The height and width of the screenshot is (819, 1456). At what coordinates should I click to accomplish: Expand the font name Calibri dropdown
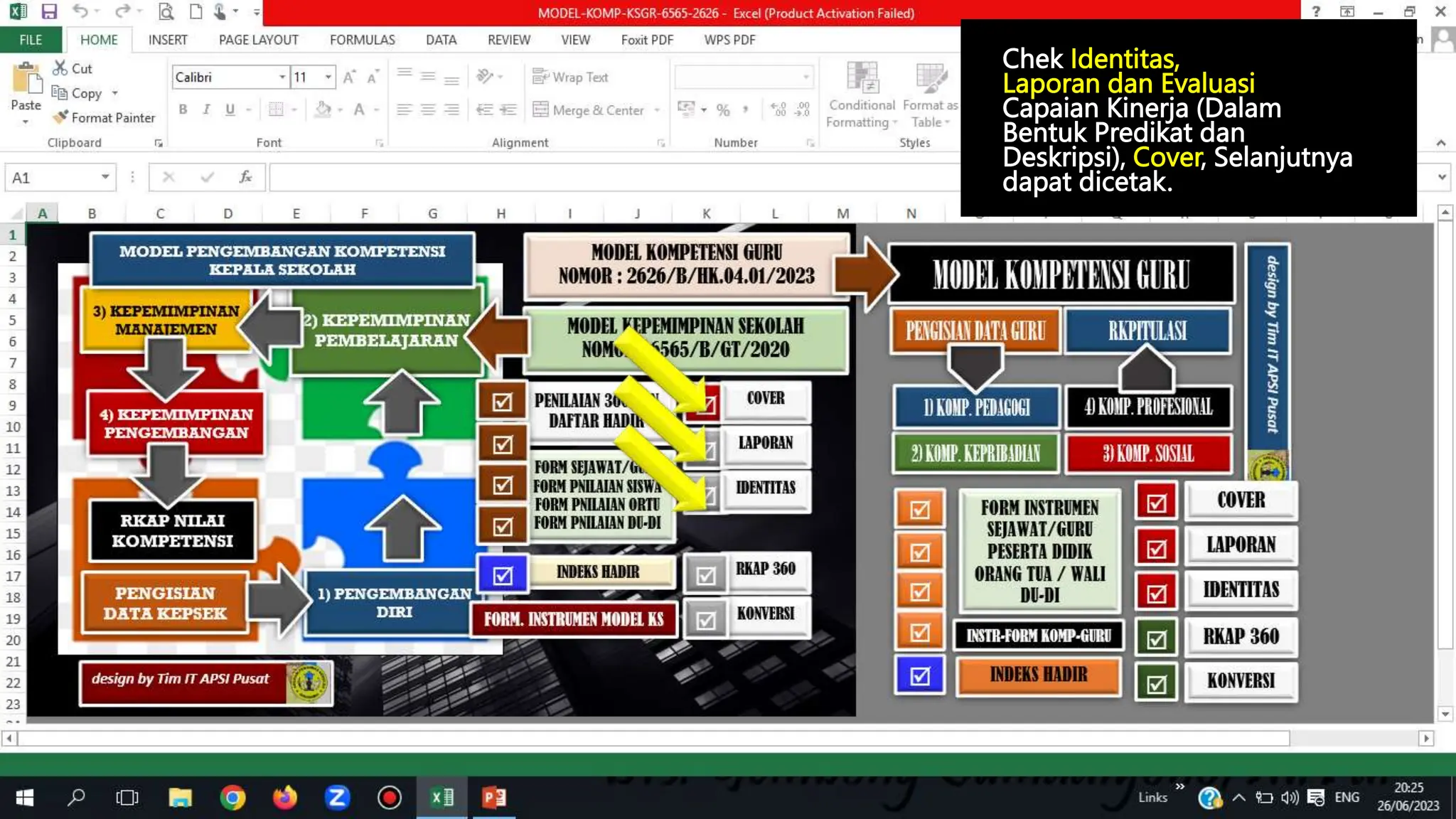(x=282, y=77)
